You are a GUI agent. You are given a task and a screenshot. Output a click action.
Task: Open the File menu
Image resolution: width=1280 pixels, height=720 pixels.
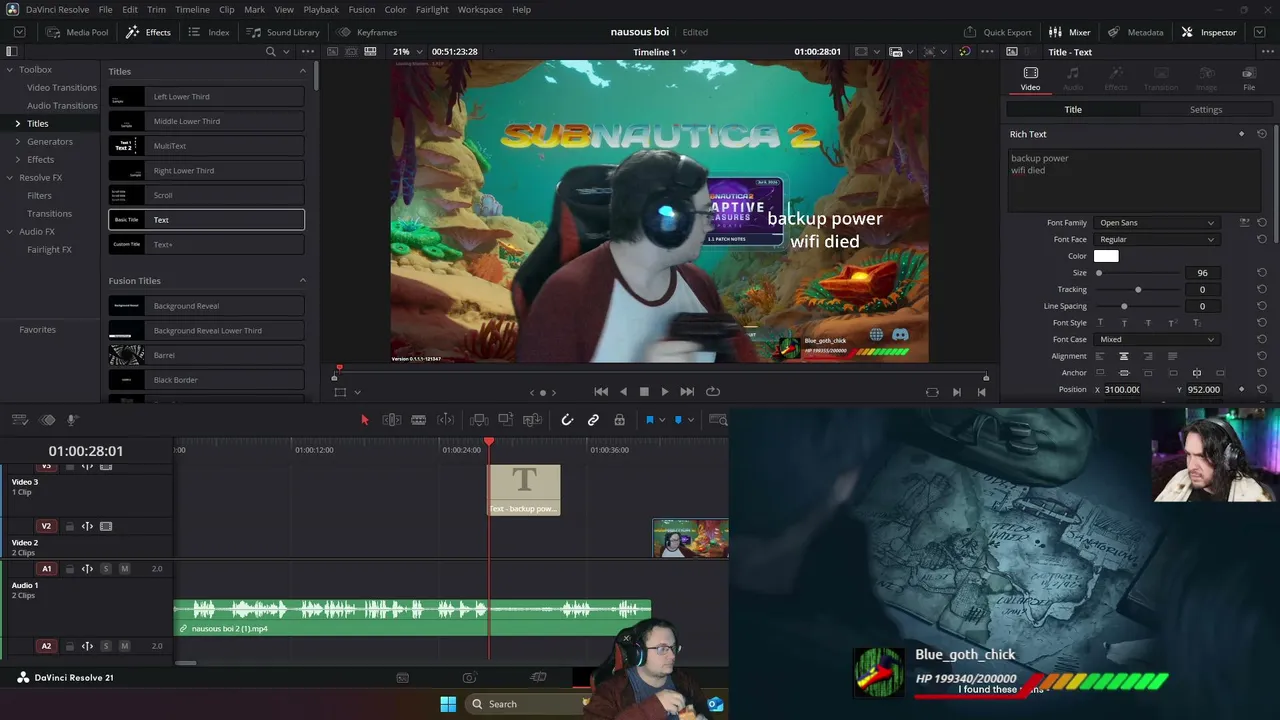click(x=105, y=9)
